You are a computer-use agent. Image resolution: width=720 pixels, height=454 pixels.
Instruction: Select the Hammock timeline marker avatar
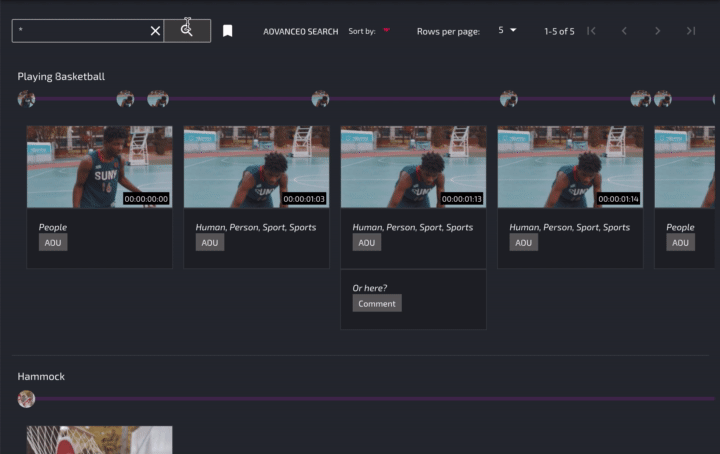[27, 399]
